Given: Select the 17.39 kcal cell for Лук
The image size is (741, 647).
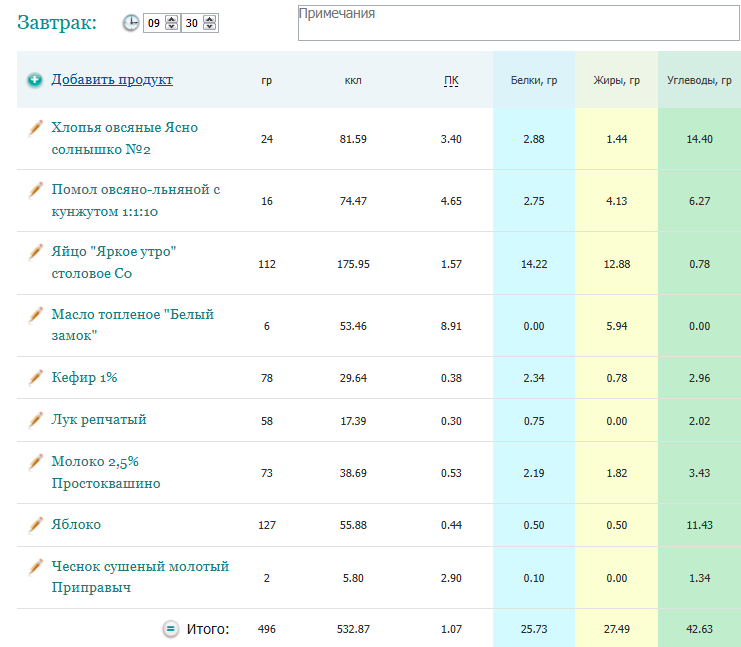Looking at the screenshot, I should (353, 421).
